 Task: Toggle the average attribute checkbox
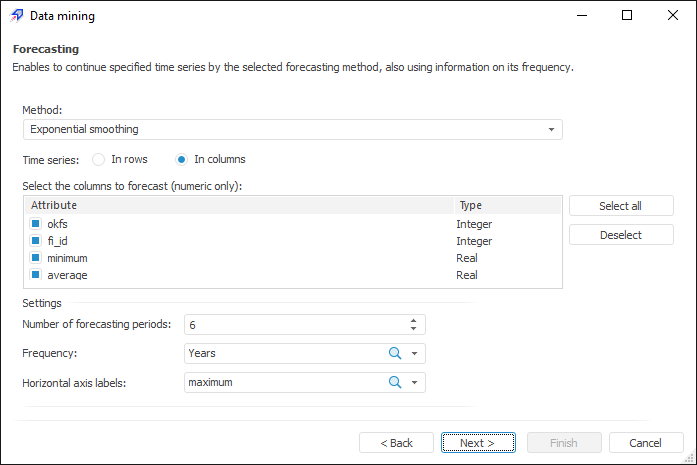(35, 274)
